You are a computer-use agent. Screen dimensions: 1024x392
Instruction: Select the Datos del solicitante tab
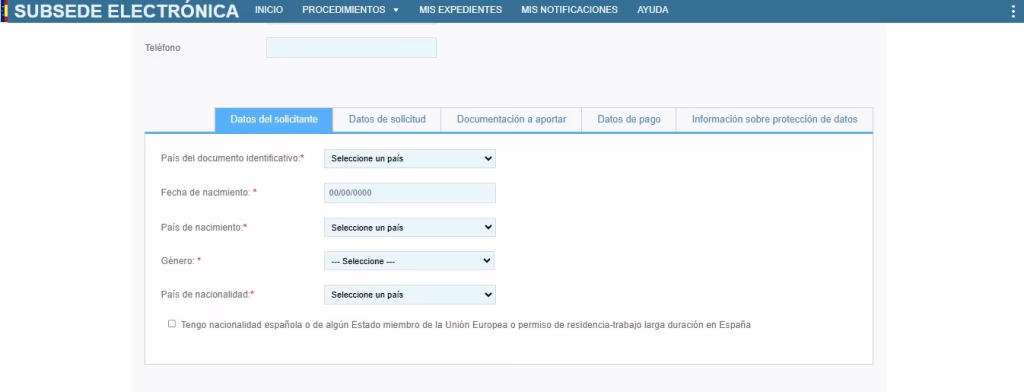click(x=274, y=120)
